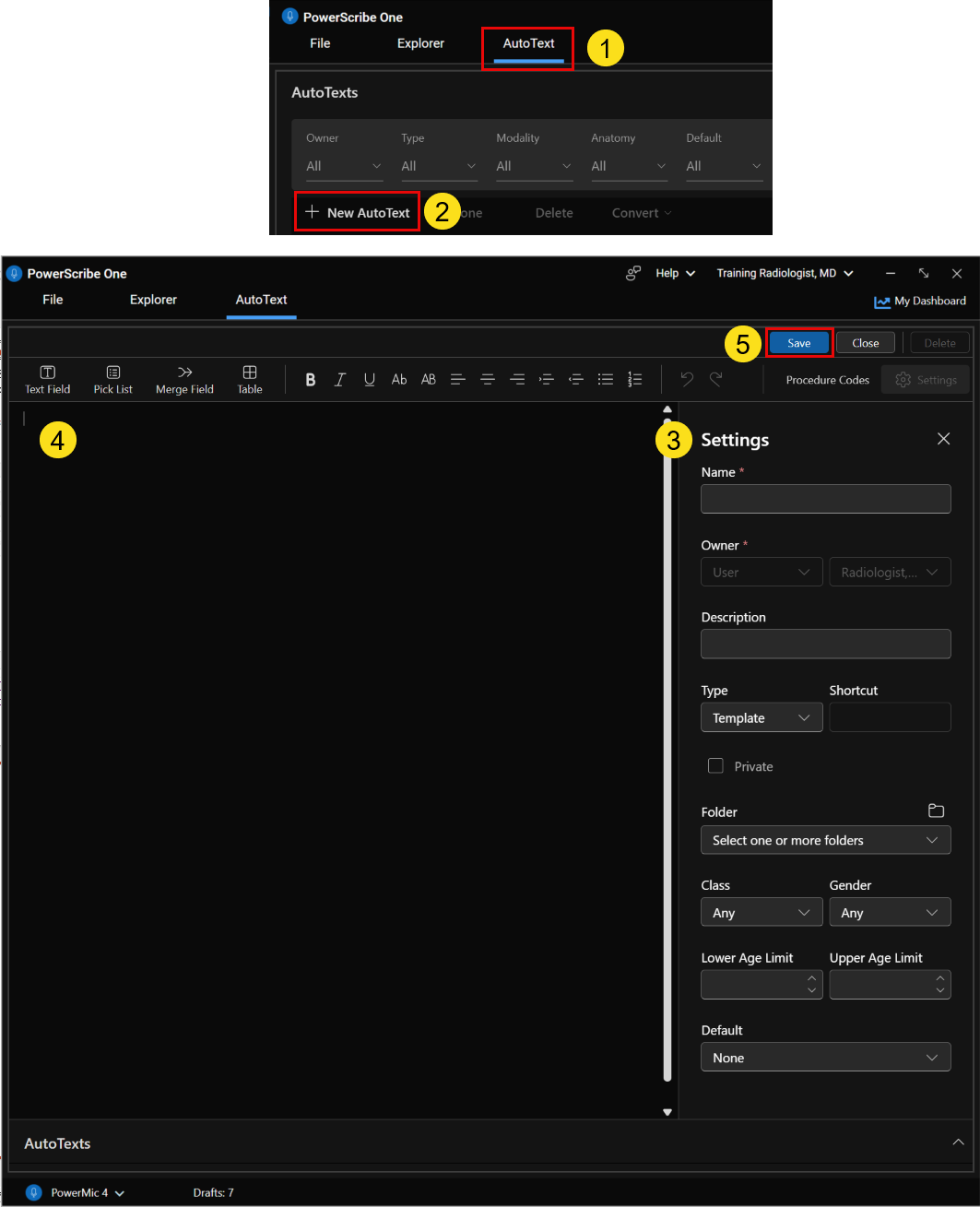Expand the PowerMic 4 device menu
The image size is (980, 1207).
coord(120,1193)
